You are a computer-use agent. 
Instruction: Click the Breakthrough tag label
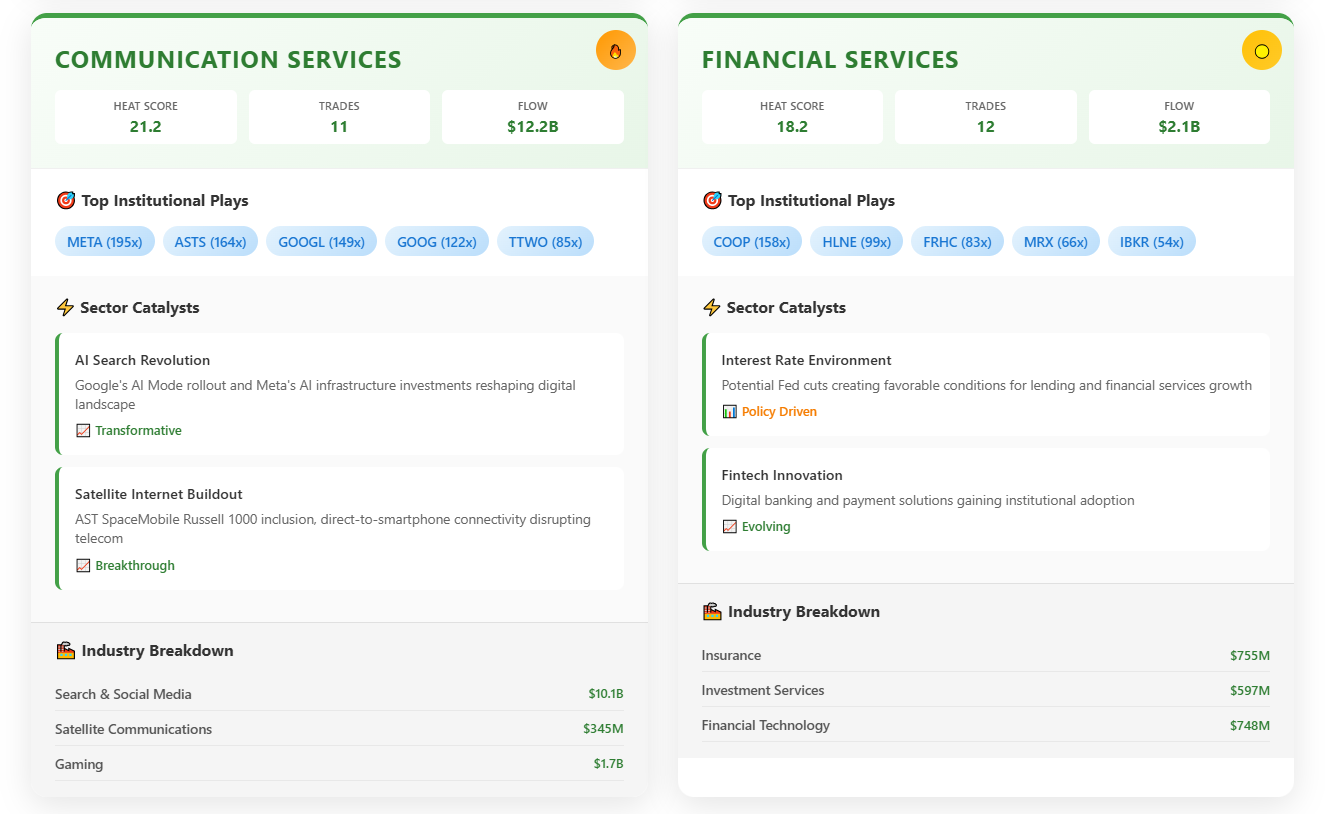(x=135, y=566)
